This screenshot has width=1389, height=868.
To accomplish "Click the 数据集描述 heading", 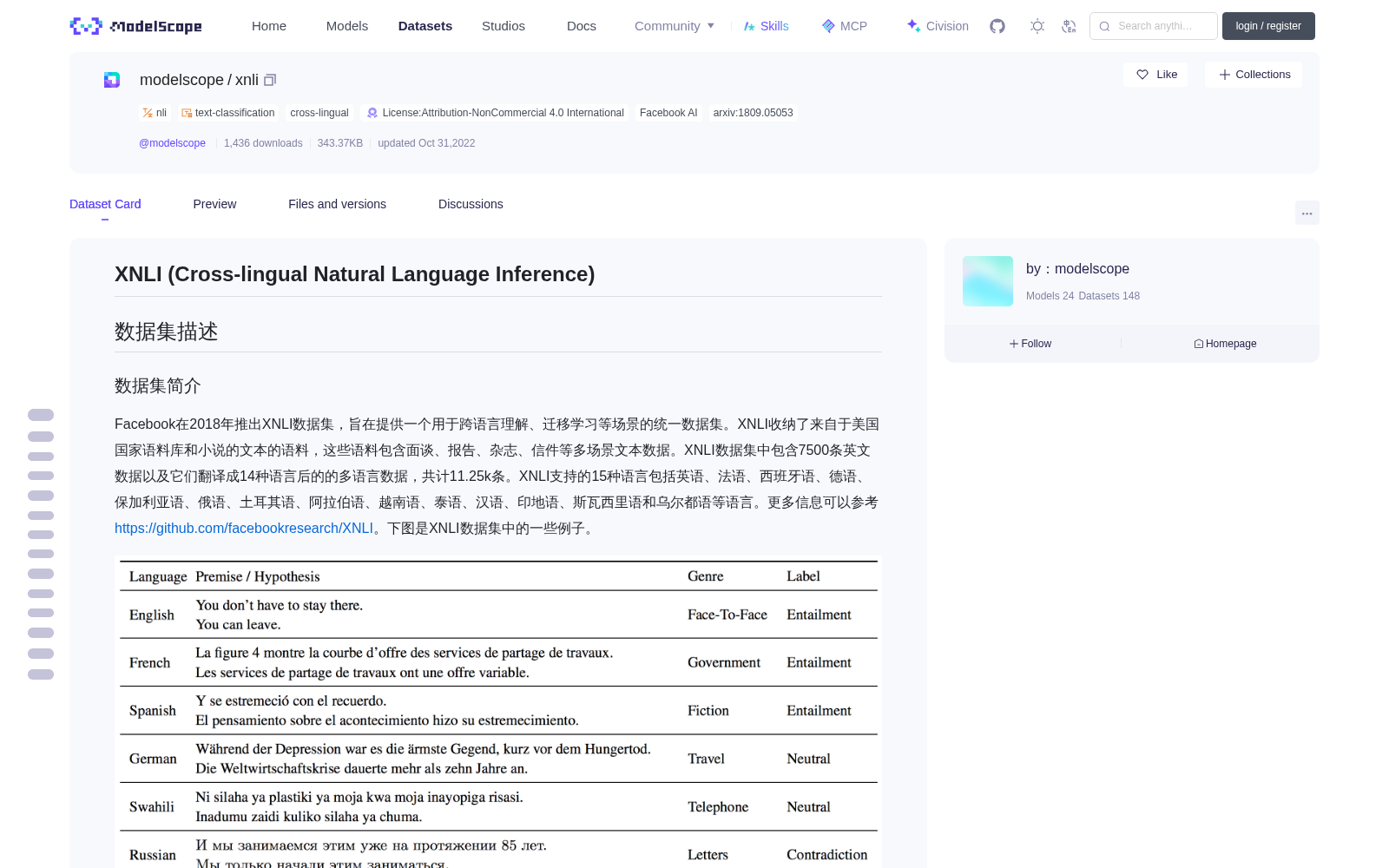I will (x=167, y=332).
